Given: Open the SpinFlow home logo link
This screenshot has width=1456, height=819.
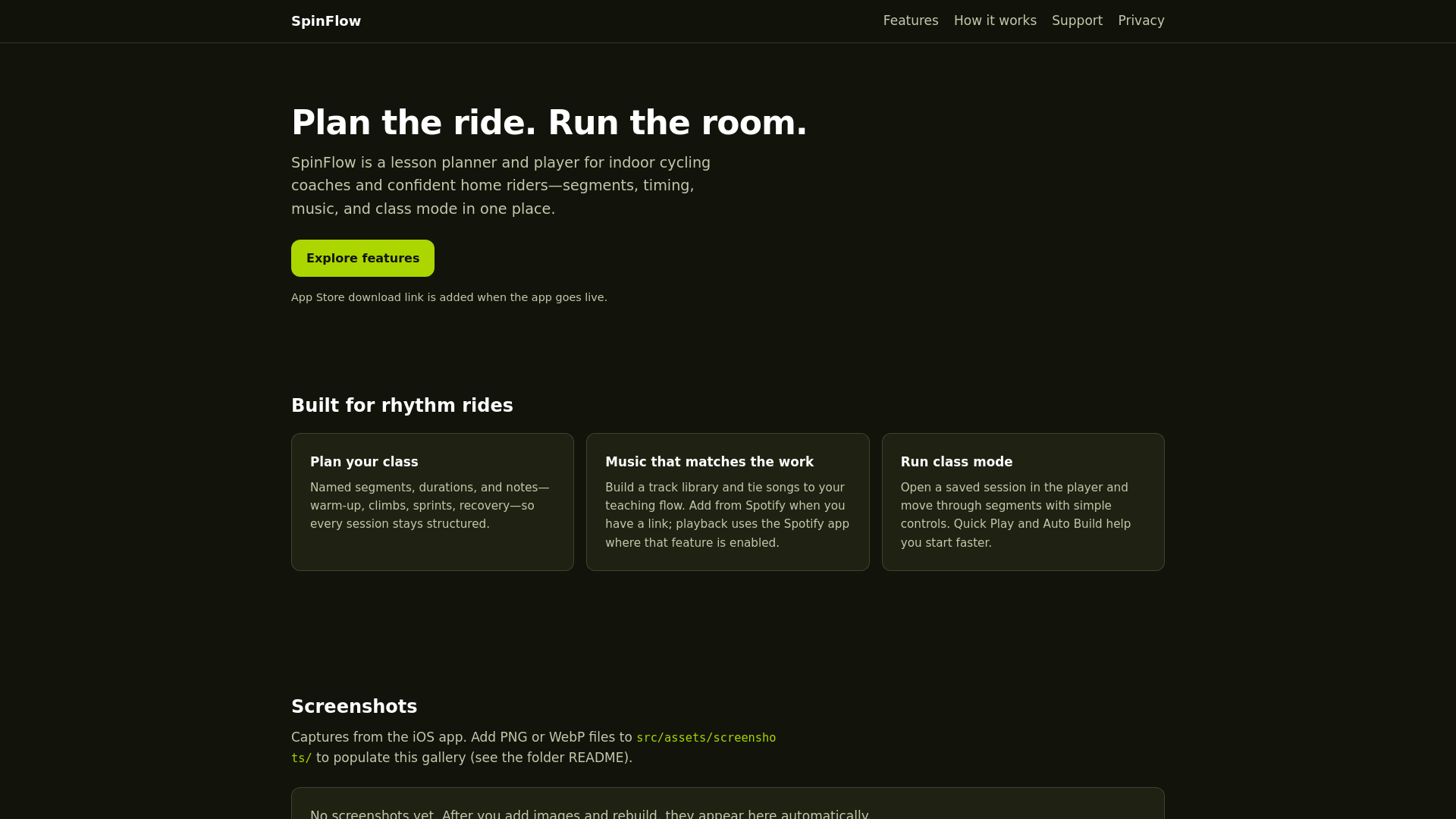Looking at the screenshot, I should pyautogui.click(x=326, y=21).
